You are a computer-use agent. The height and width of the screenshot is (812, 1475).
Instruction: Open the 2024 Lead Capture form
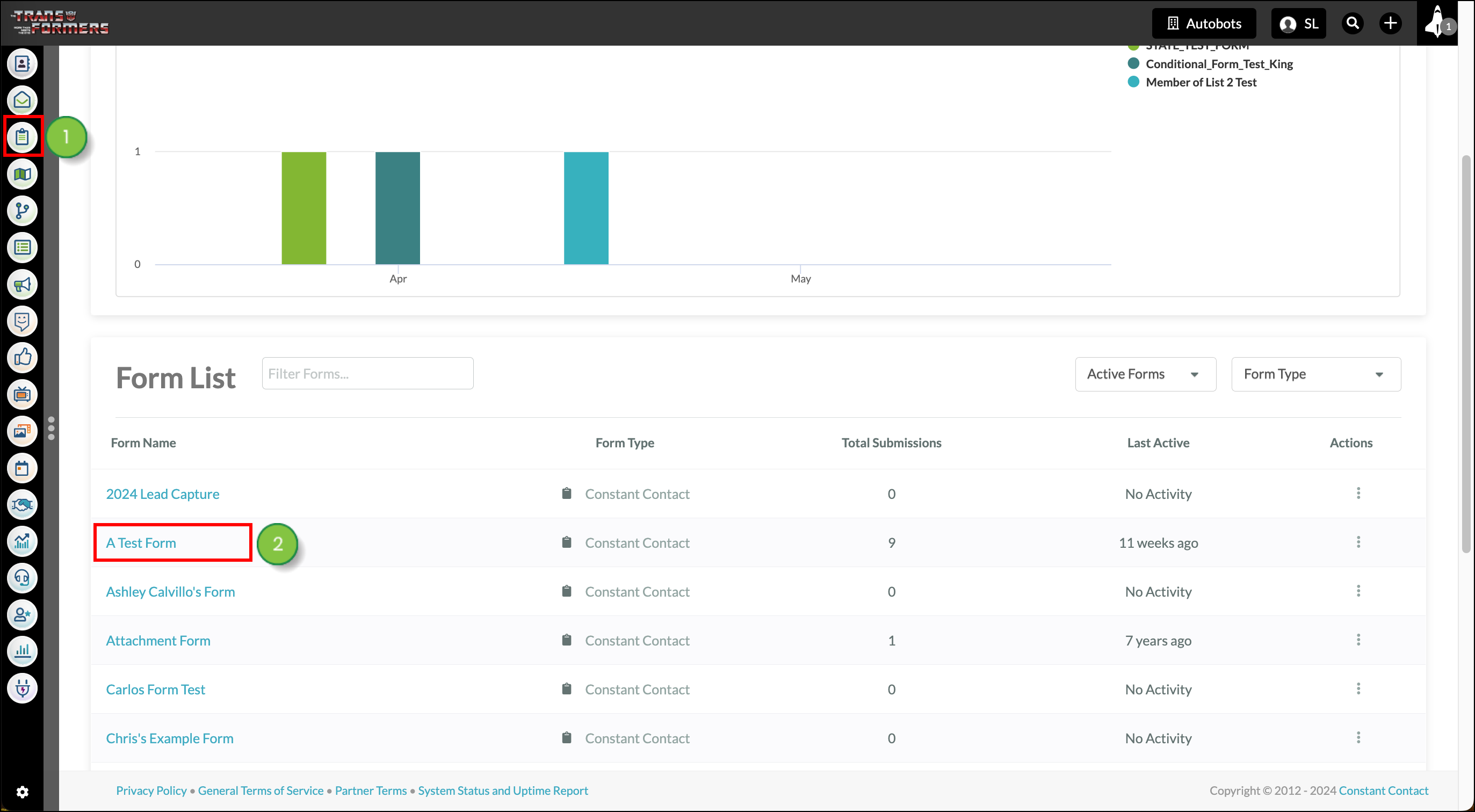pyautogui.click(x=163, y=494)
